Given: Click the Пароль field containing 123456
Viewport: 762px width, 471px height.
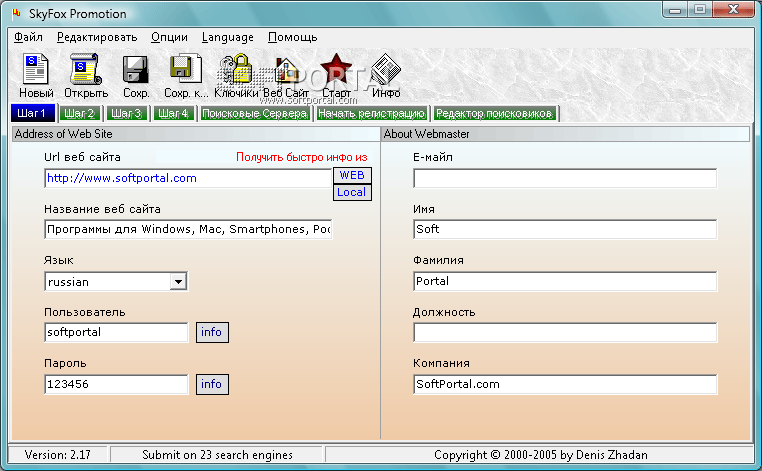Looking at the screenshot, I should point(116,384).
